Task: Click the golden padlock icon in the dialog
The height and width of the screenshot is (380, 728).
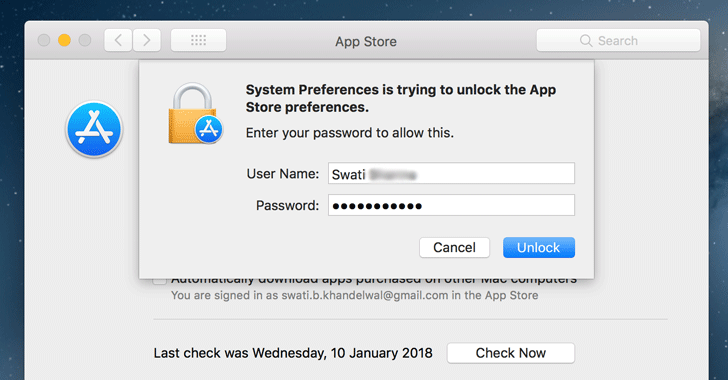Action: click(193, 113)
